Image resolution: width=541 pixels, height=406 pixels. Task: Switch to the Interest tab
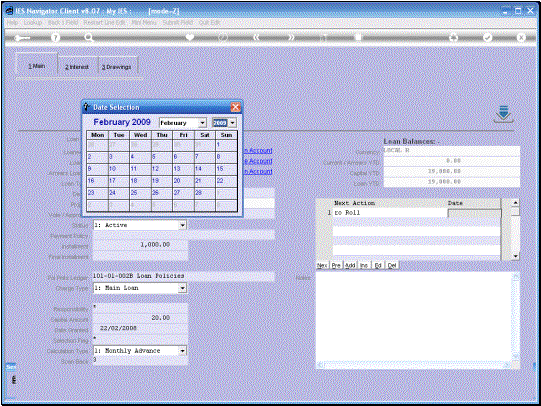point(77,67)
